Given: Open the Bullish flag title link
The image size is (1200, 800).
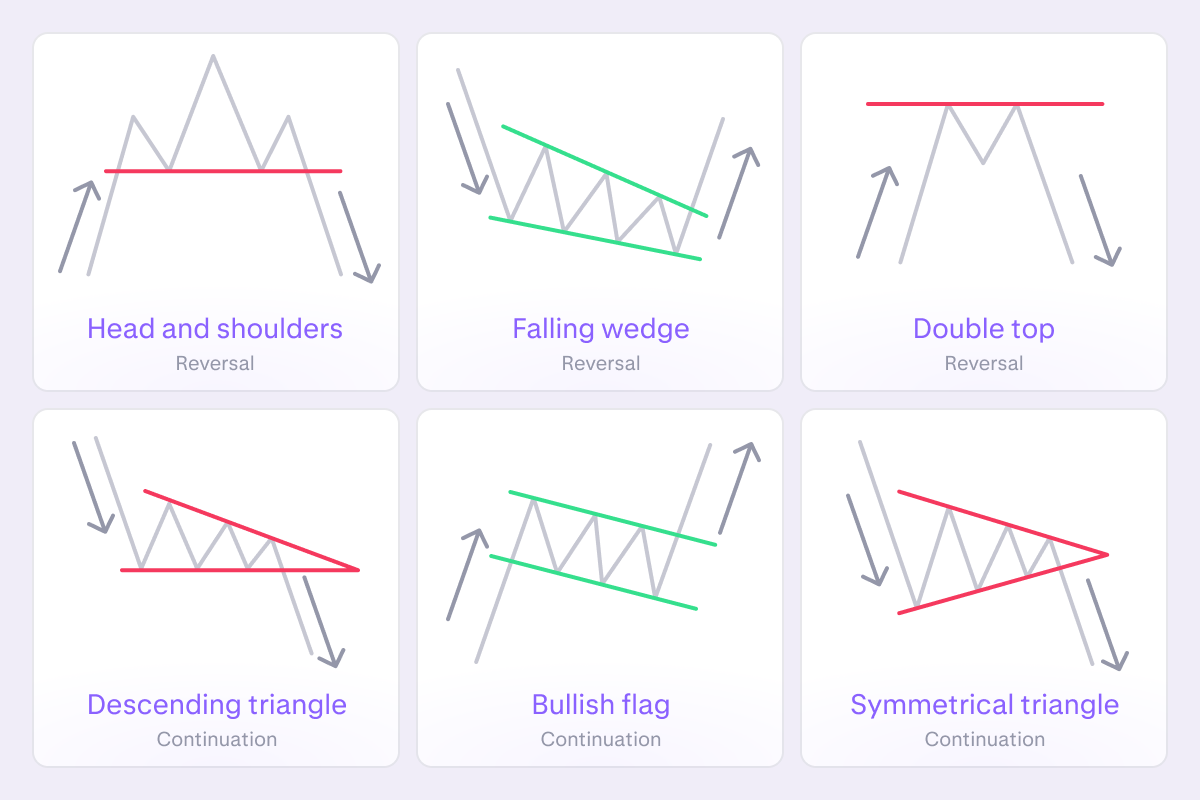Looking at the screenshot, I should 600,704.
